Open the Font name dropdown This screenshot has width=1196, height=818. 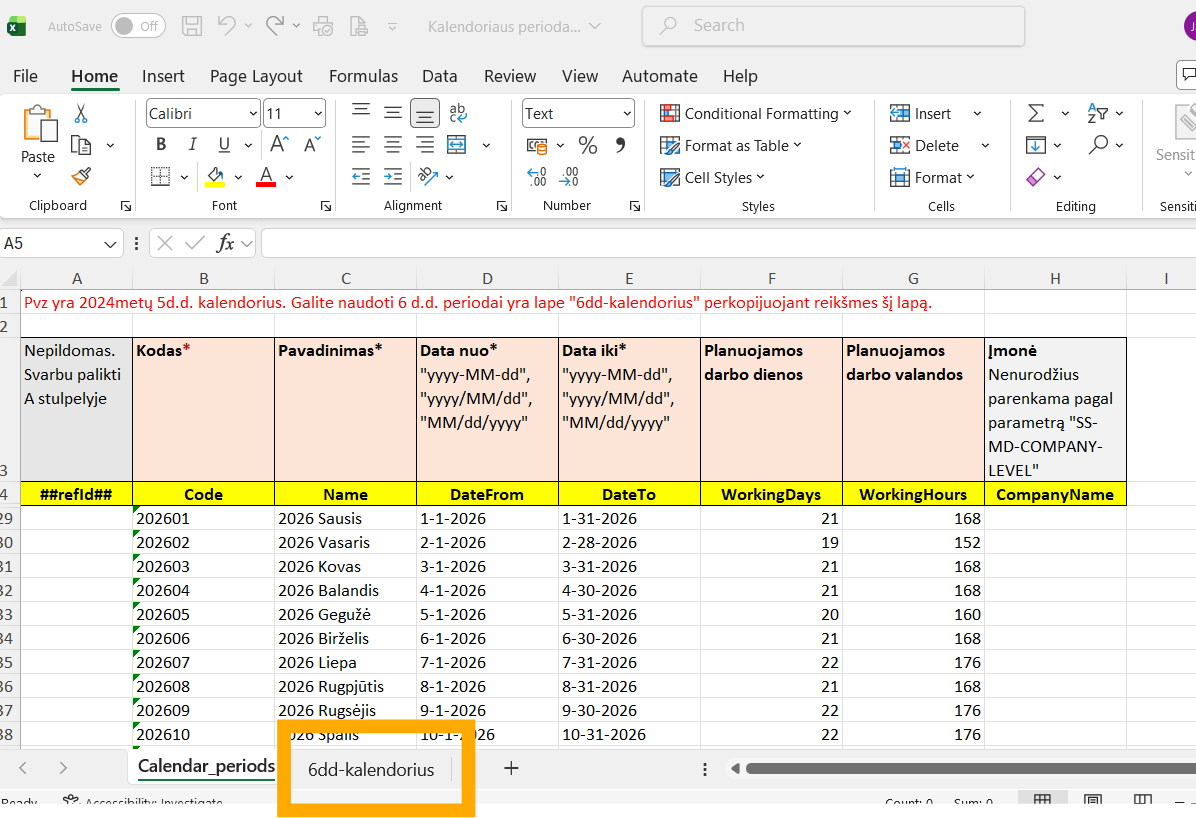click(254, 114)
